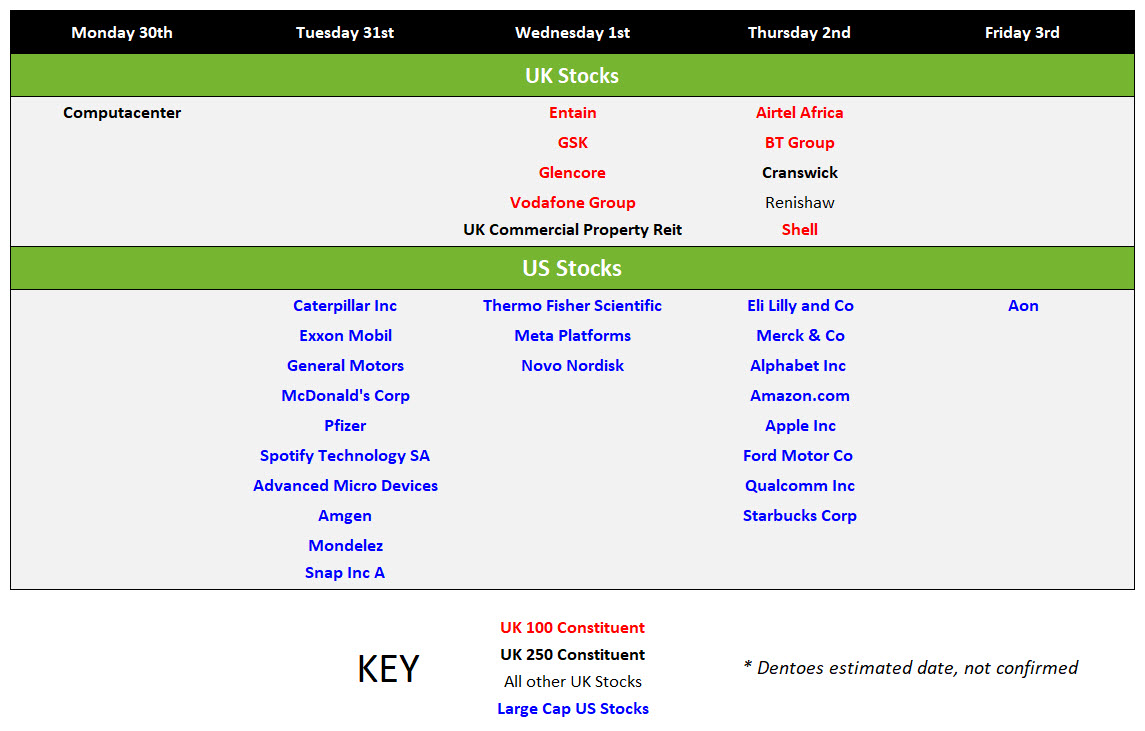
Task: Click the US Stocks section banner
Action: (572, 268)
